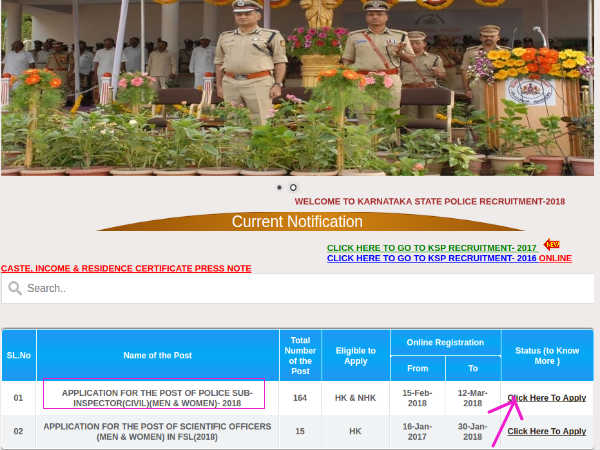Click the 15 total posts cell
The height and width of the screenshot is (450, 600).
(300, 431)
